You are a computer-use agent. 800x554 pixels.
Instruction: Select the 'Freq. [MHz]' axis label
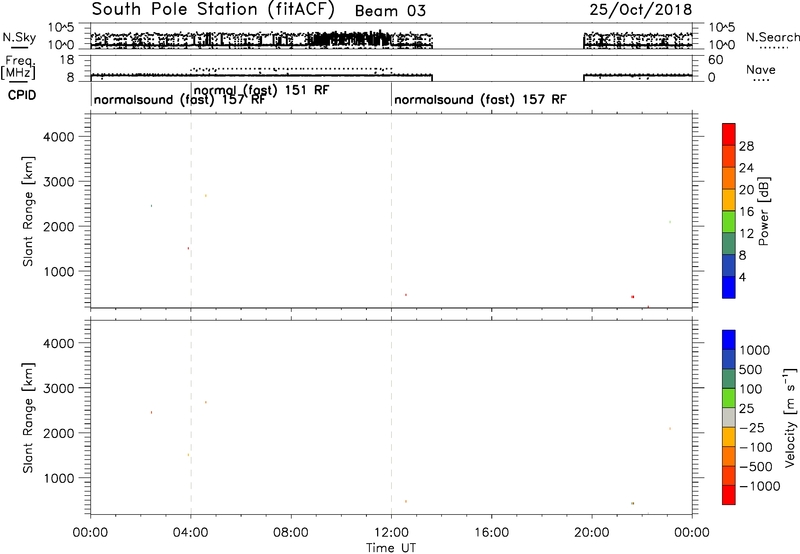(19, 67)
